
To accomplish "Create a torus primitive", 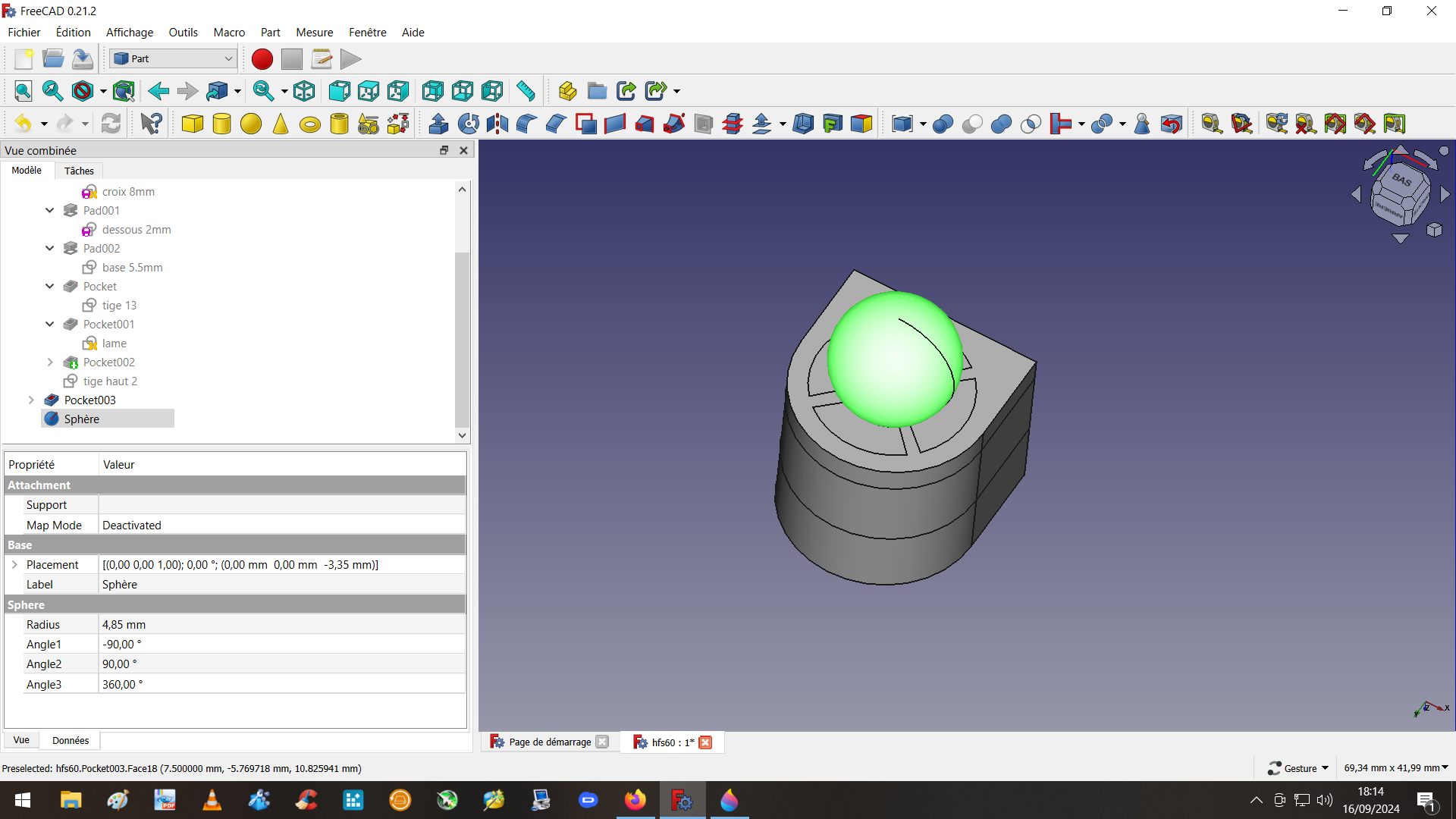I will 309,124.
